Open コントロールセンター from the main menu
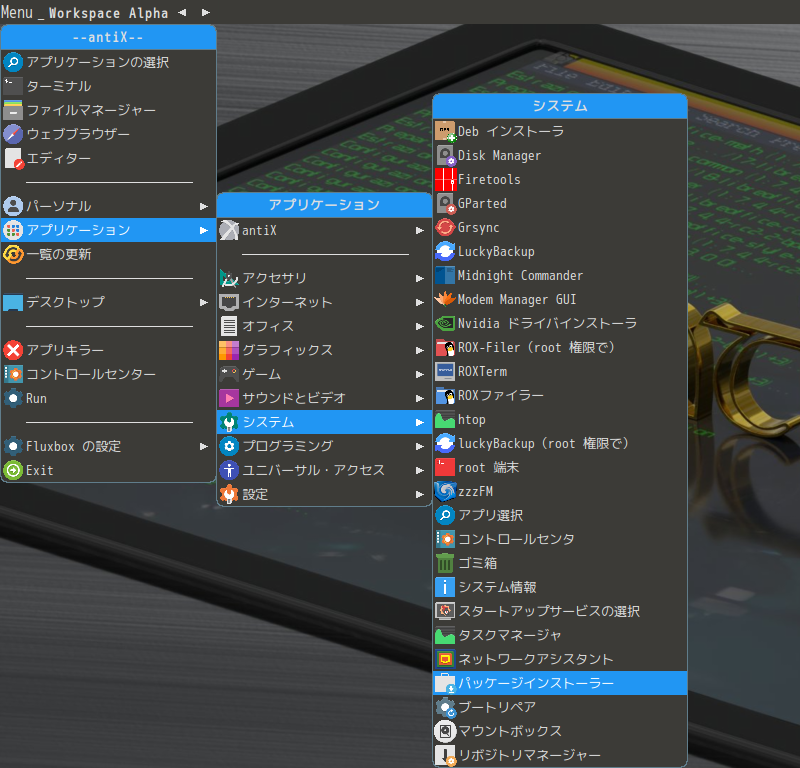Viewport: 800px width, 768px height. 109,374
